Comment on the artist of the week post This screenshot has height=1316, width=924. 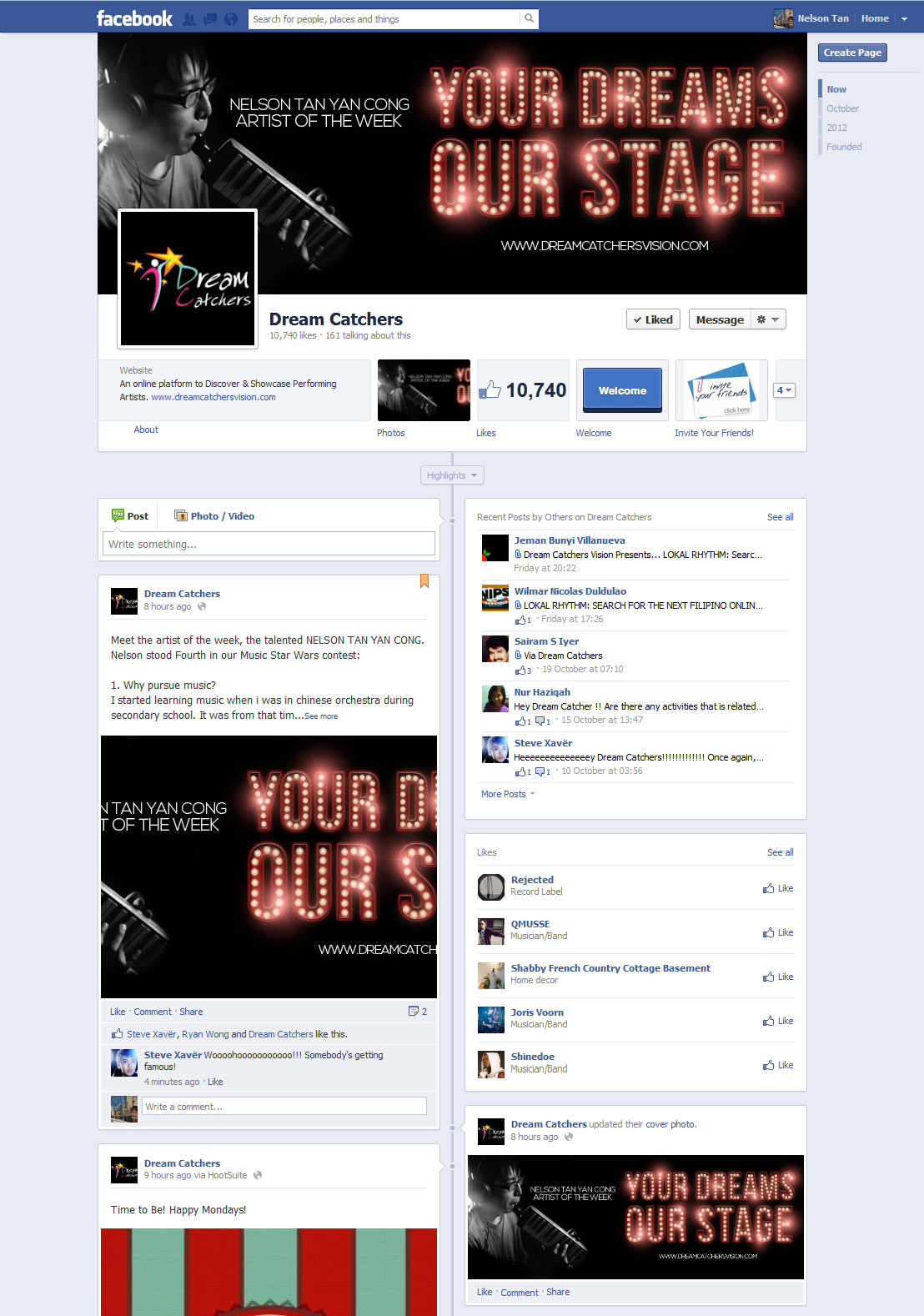coord(153,1012)
